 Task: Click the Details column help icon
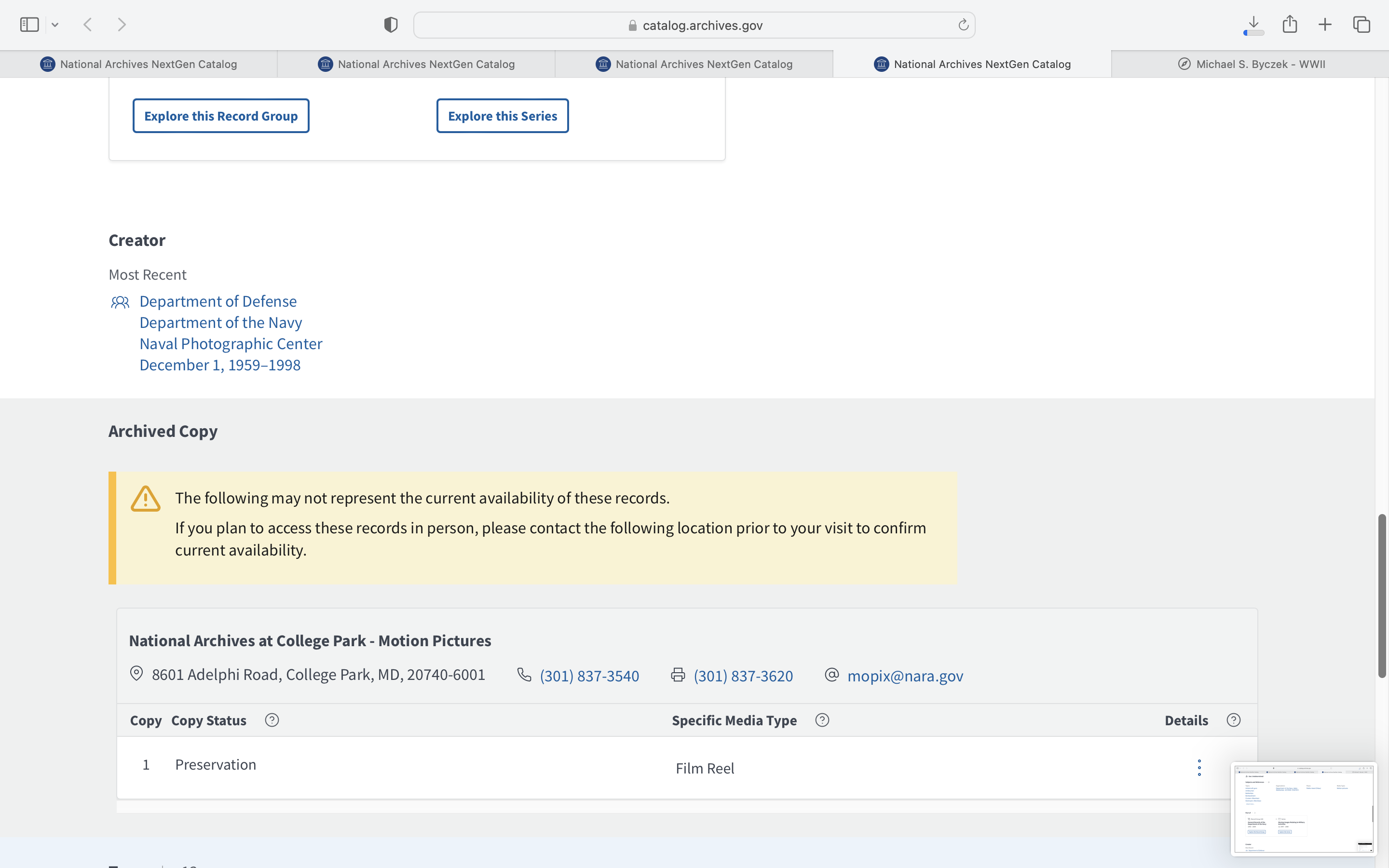1233,720
